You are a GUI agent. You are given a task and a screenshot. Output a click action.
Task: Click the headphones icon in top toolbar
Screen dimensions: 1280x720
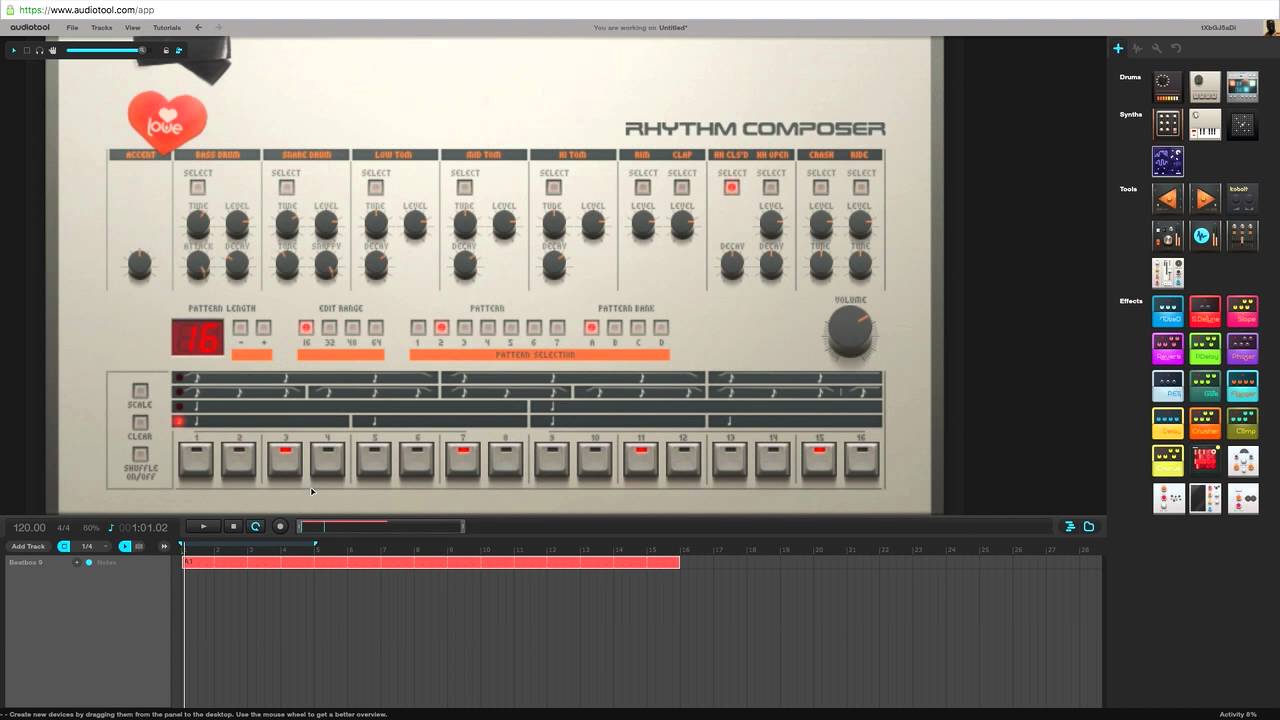click(x=40, y=50)
